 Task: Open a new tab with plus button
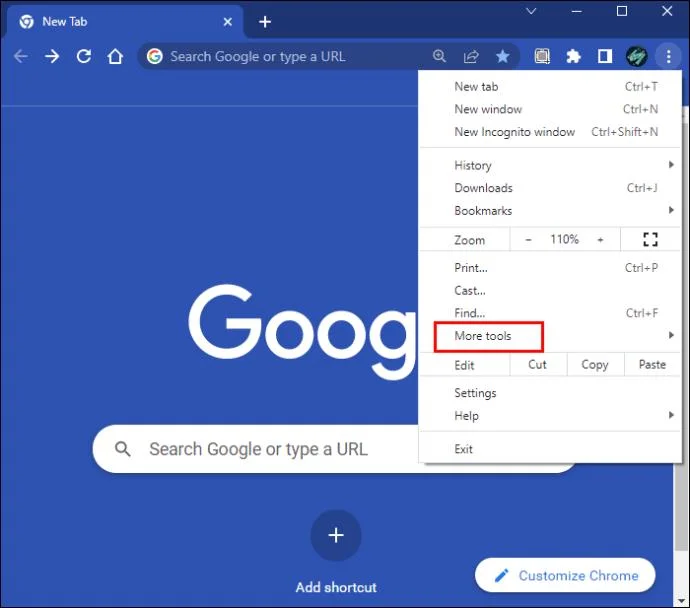pyautogui.click(x=265, y=21)
